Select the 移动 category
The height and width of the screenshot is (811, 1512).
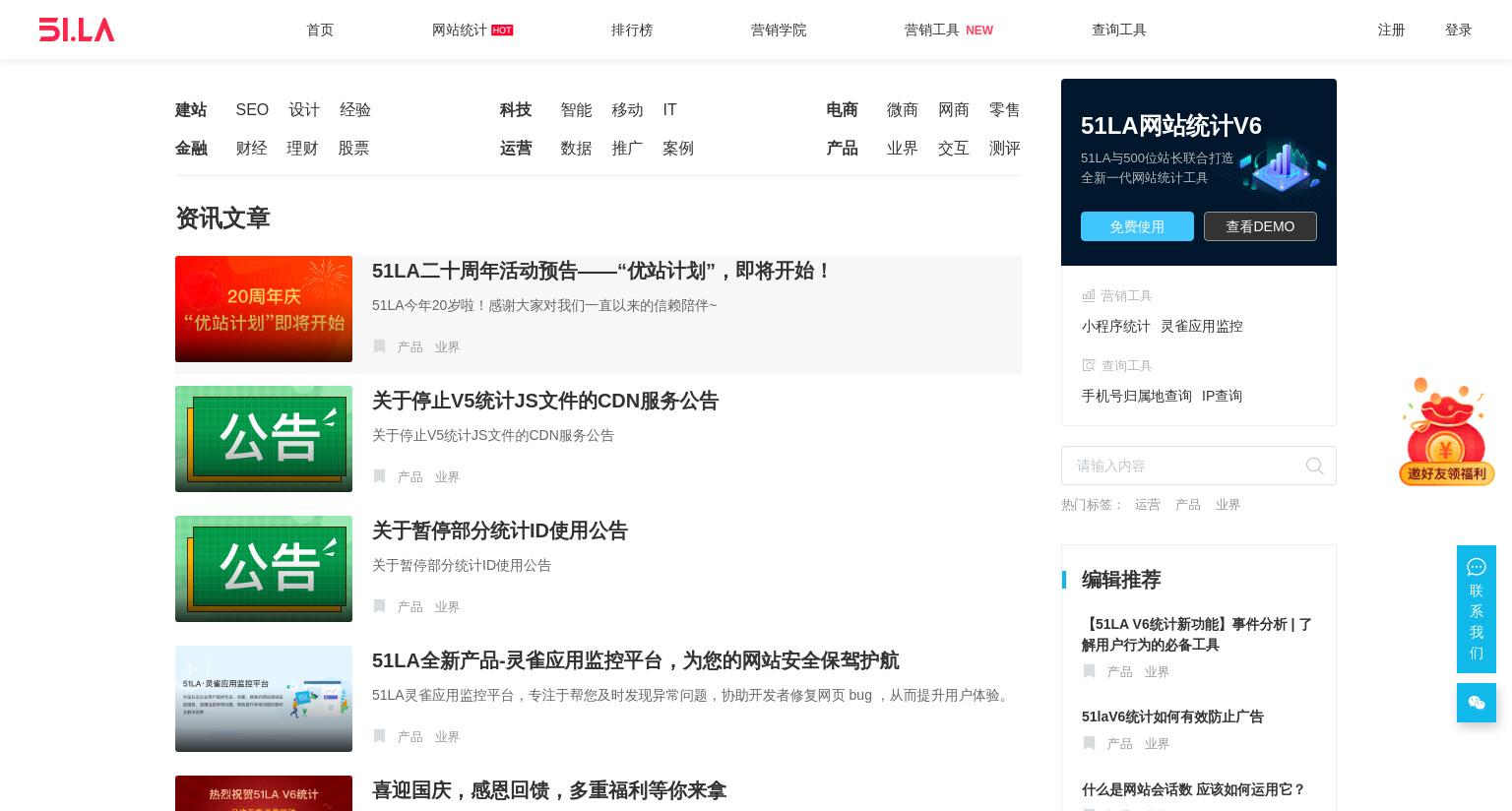(x=627, y=109)
